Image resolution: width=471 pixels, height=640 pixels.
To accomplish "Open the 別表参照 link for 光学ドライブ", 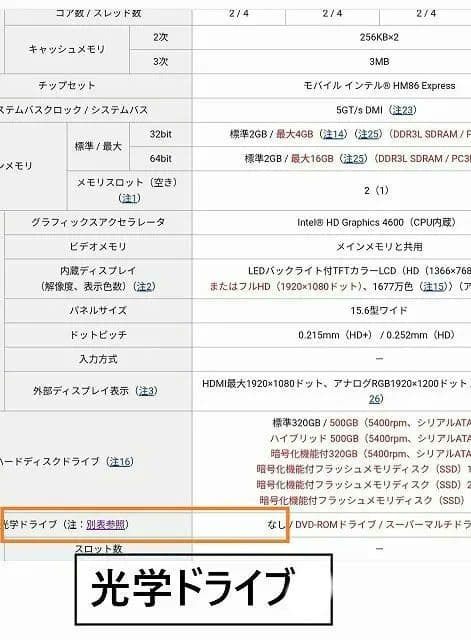I will [106, 524].
